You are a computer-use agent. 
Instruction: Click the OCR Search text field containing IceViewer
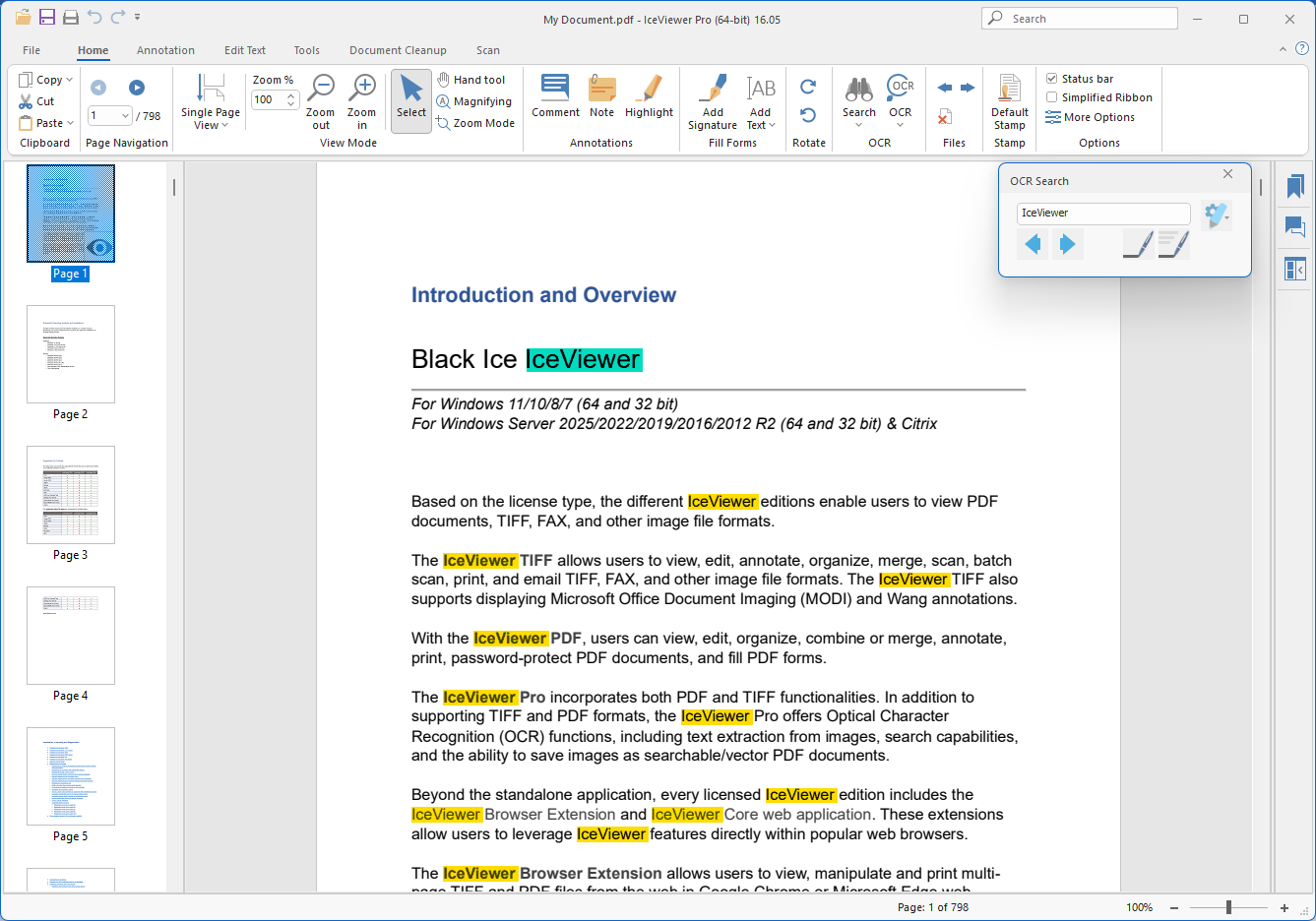click(1103, 214)
